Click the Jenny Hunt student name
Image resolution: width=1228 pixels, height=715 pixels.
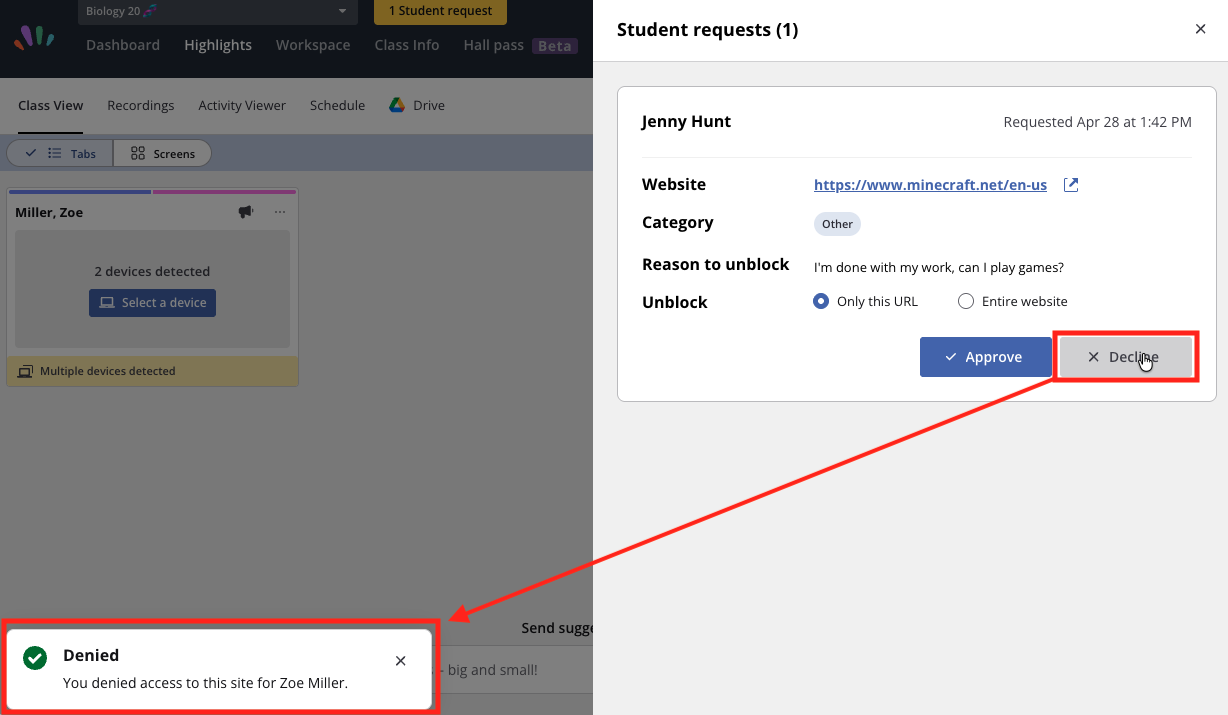686,122
